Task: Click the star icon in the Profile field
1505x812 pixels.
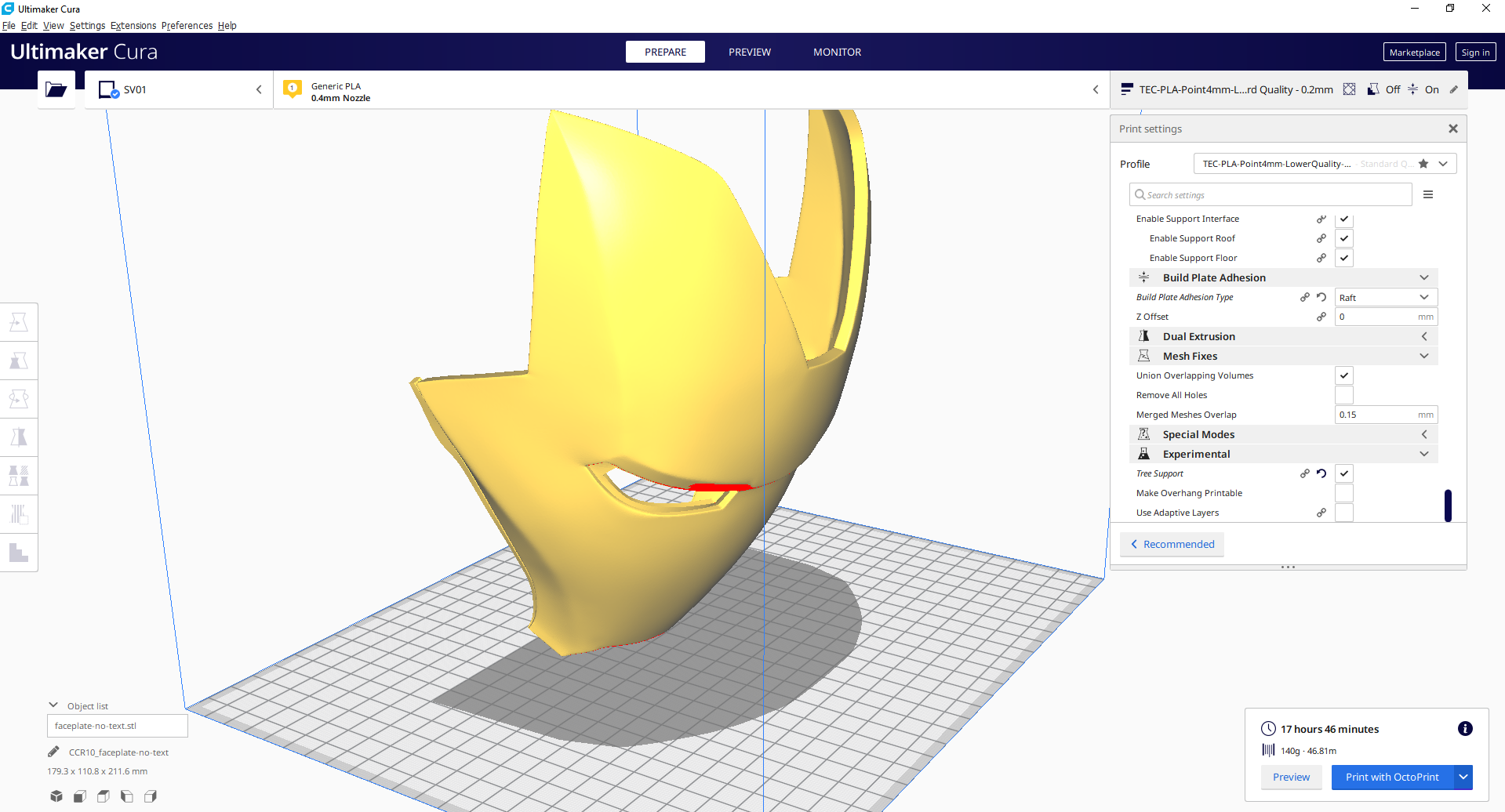Action: pyautogui.click(x=1423, y=164)
